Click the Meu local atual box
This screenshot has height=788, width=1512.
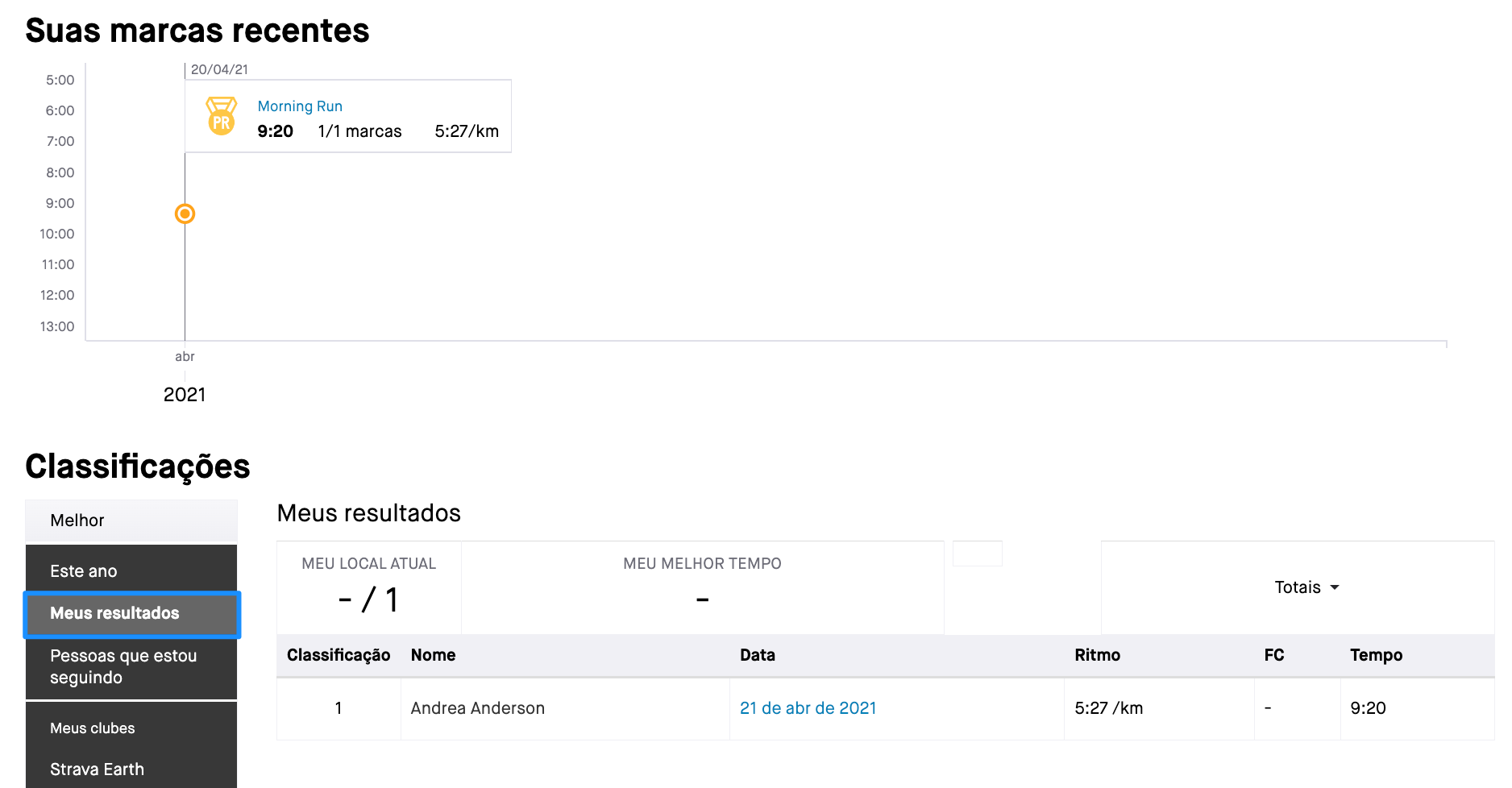(369, 587)
